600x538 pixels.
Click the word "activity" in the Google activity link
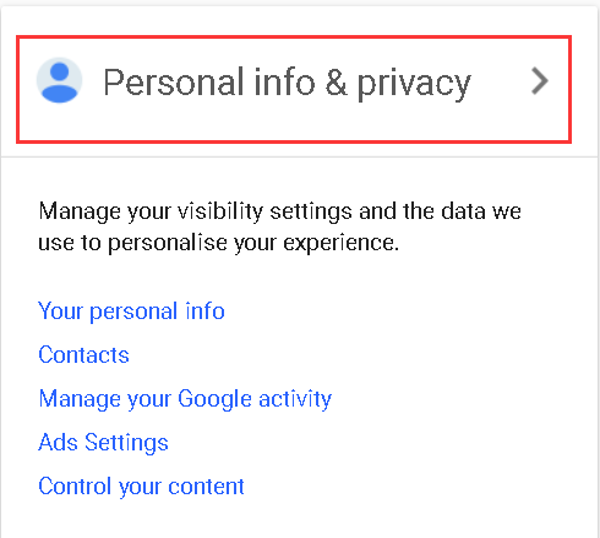[x=295, y=399]
